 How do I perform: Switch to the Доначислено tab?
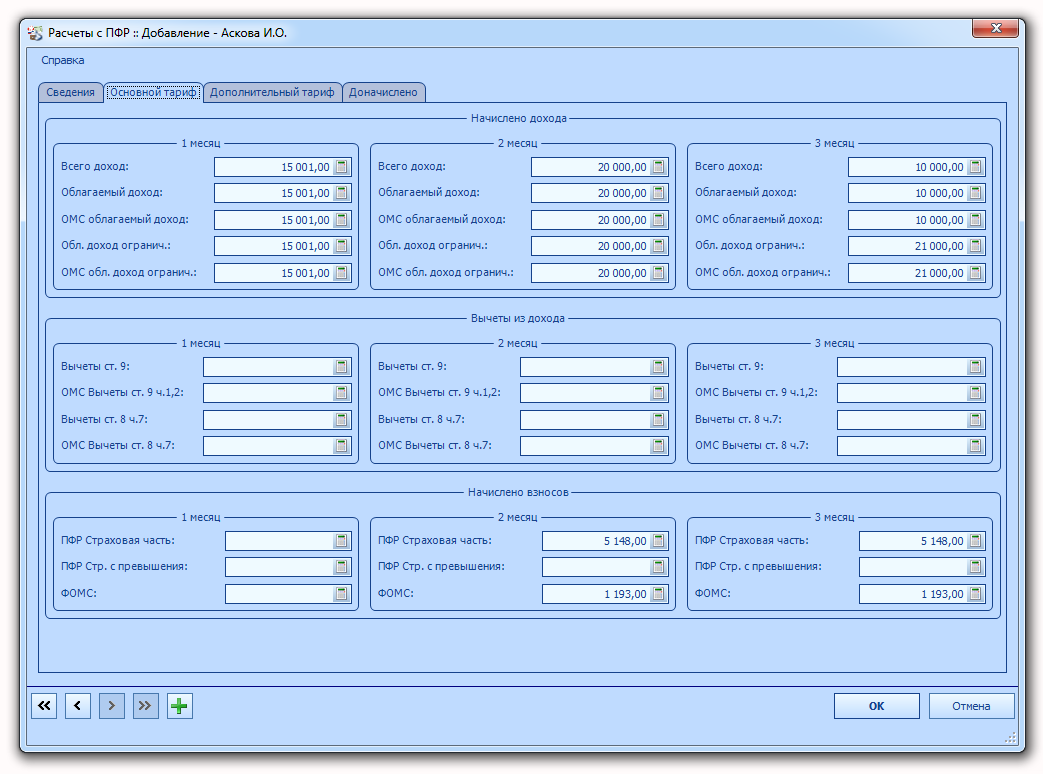[x=383, y=92]
